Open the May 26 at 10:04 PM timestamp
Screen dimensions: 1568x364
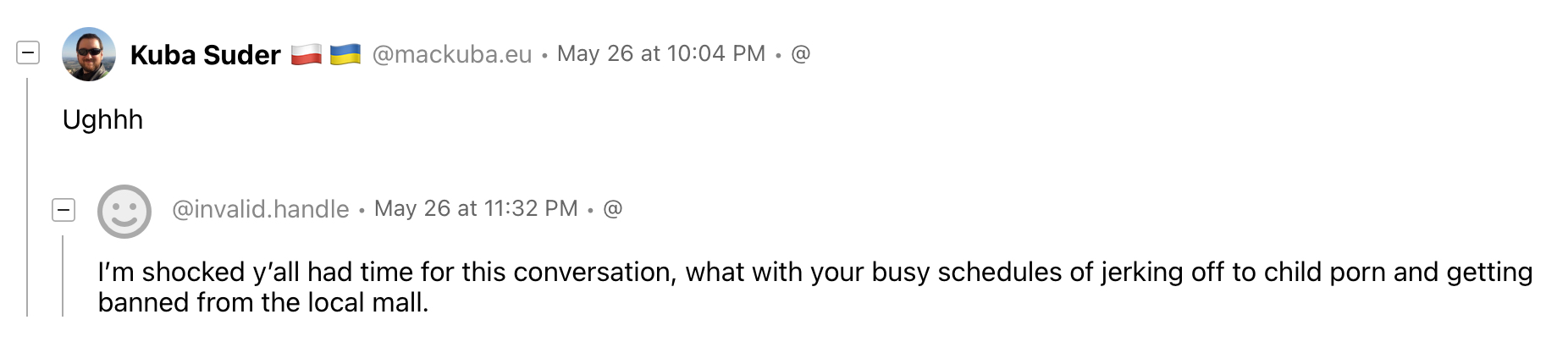point(661,54)
